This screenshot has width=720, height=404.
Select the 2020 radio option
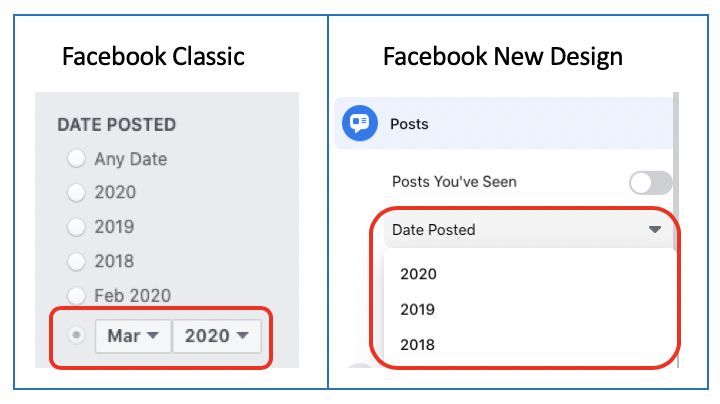pos(76,192)
